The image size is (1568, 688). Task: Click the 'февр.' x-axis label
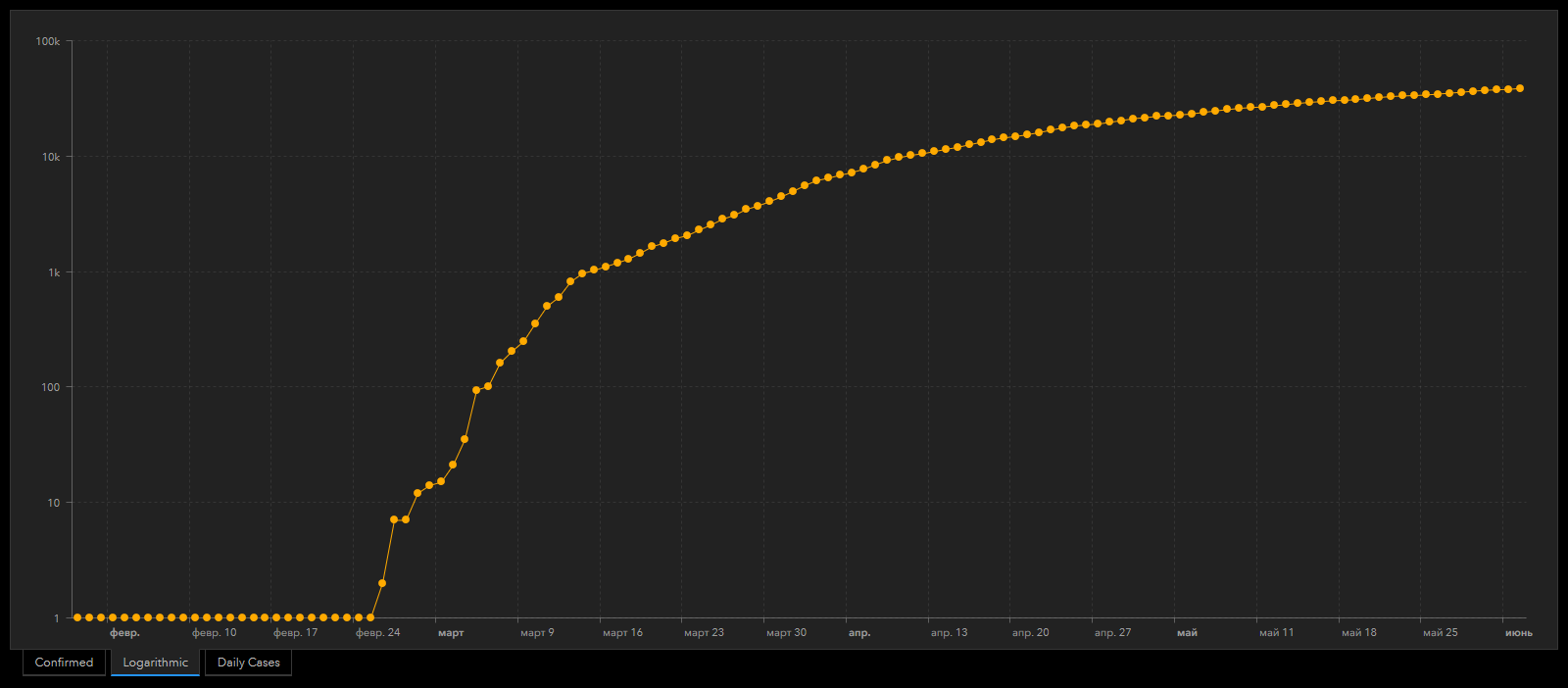tap(124, 633)
